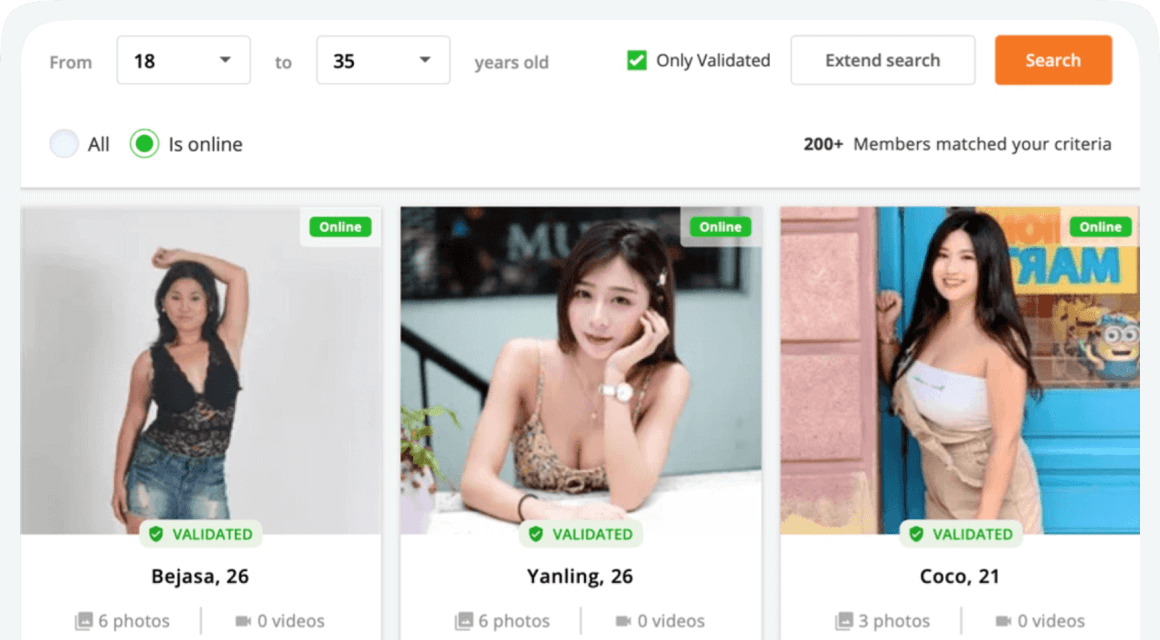Open Bejasa's profile photo
The image size is (1160, 640).
[x=200, y=370]
